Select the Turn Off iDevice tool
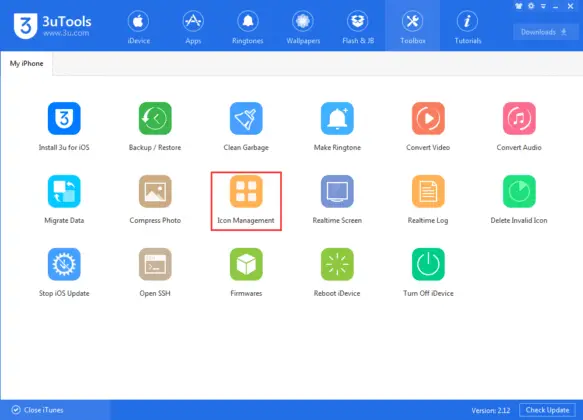 pyautogui.click(x=428, y=272)
